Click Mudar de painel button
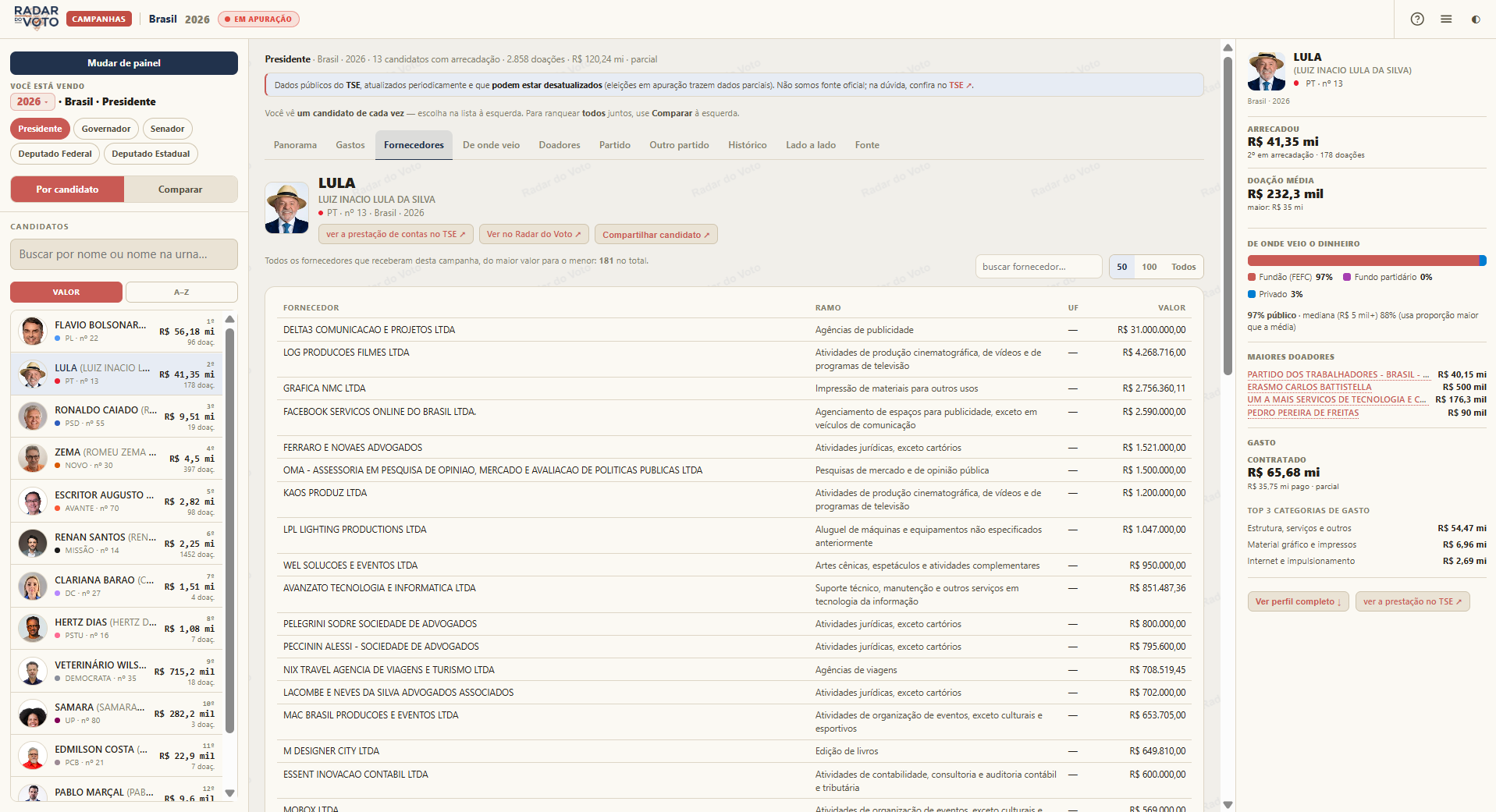The image size is (1496, 812). point(124,63)
